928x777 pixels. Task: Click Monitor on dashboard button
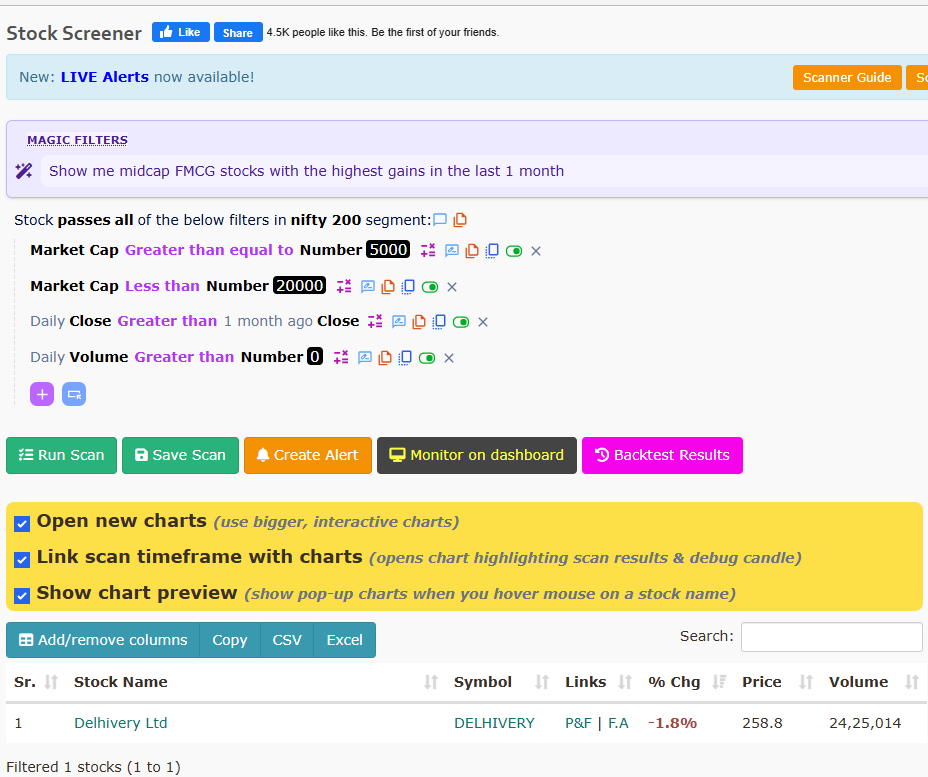(x=477, y=455)
